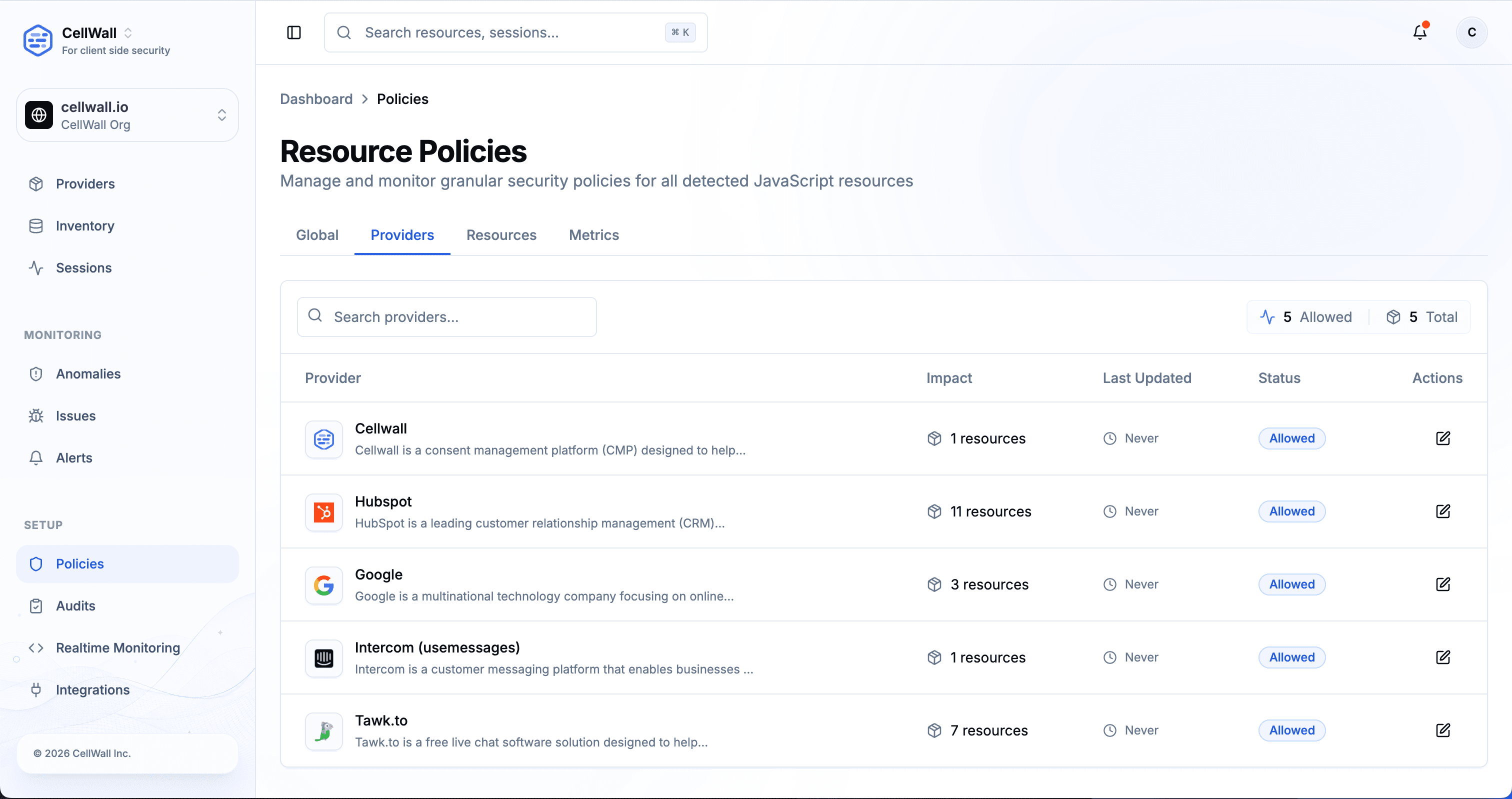Click the cube icon next to 7 resources
The image size is (1512, 799).
[934, 730]
